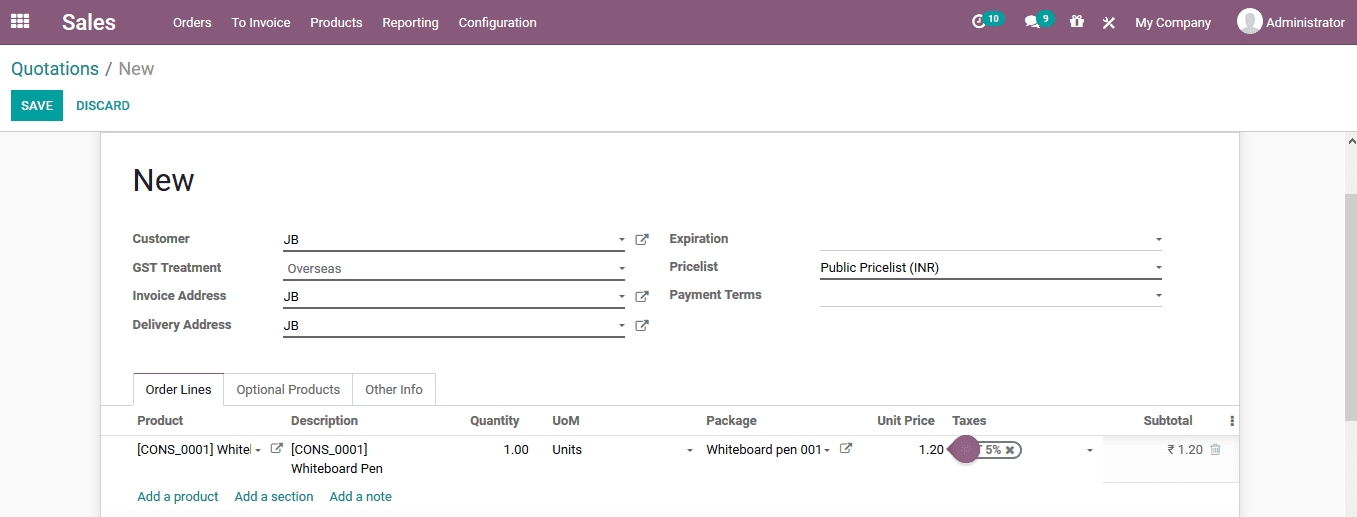Click Add a product link
The height and width of the screenshot is (517, 1357).
pos(177,497)
